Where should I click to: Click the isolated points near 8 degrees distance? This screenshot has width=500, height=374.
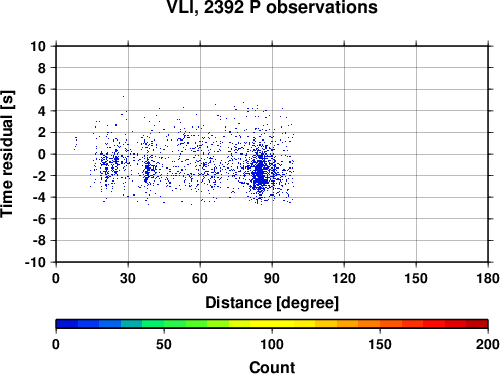[76, 143]
